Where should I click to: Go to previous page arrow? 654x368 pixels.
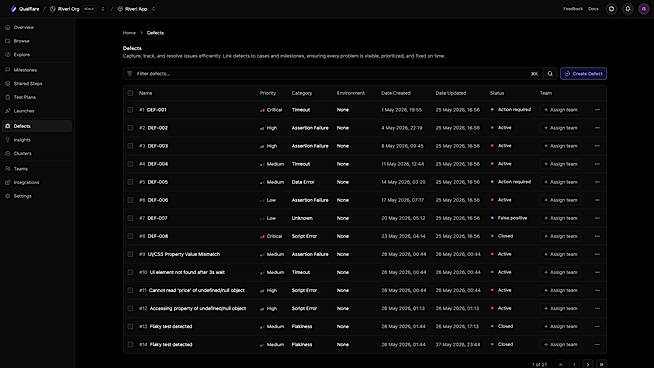[x=574, y=364]
